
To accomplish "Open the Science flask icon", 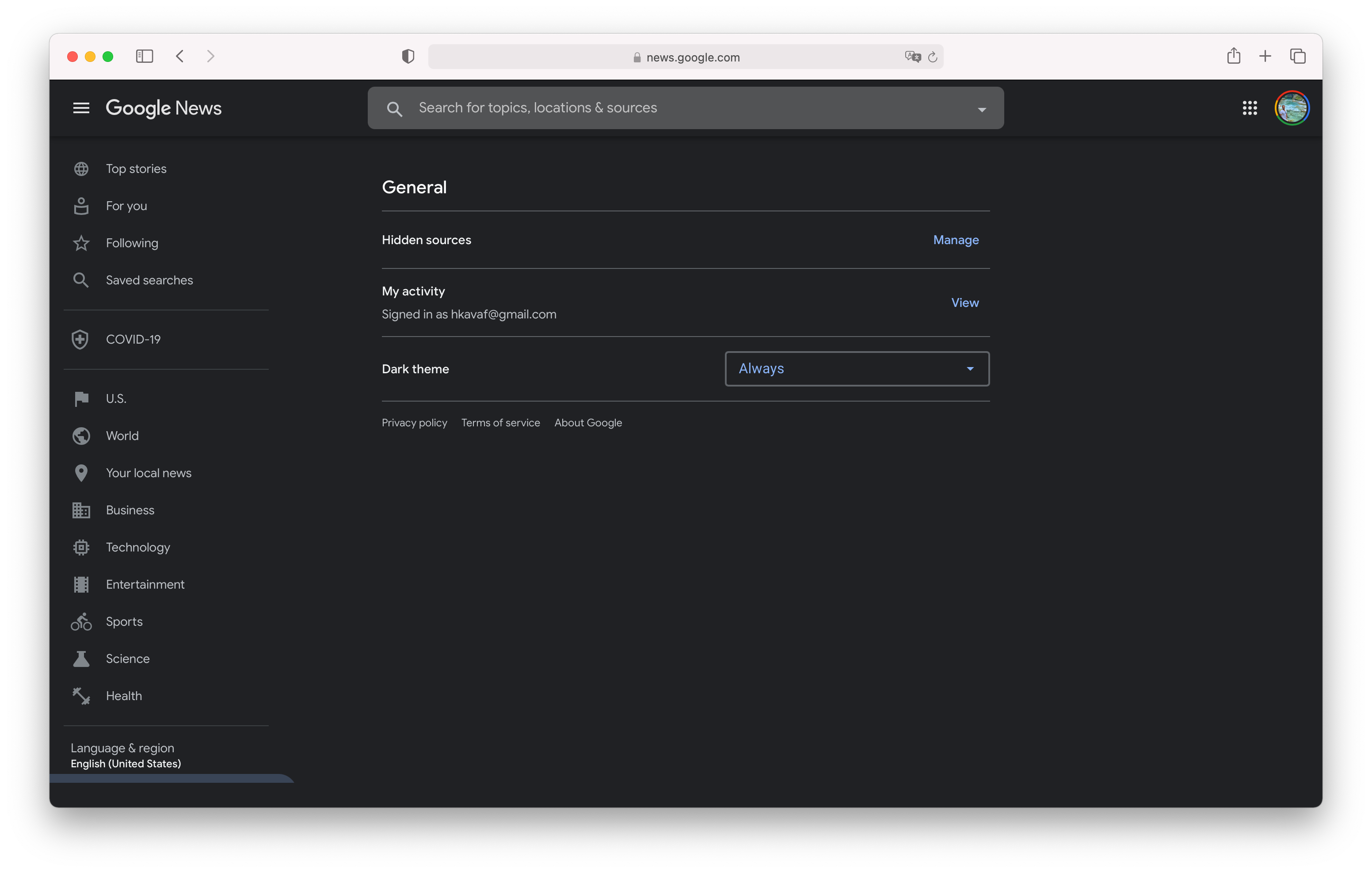I will 81,659.
